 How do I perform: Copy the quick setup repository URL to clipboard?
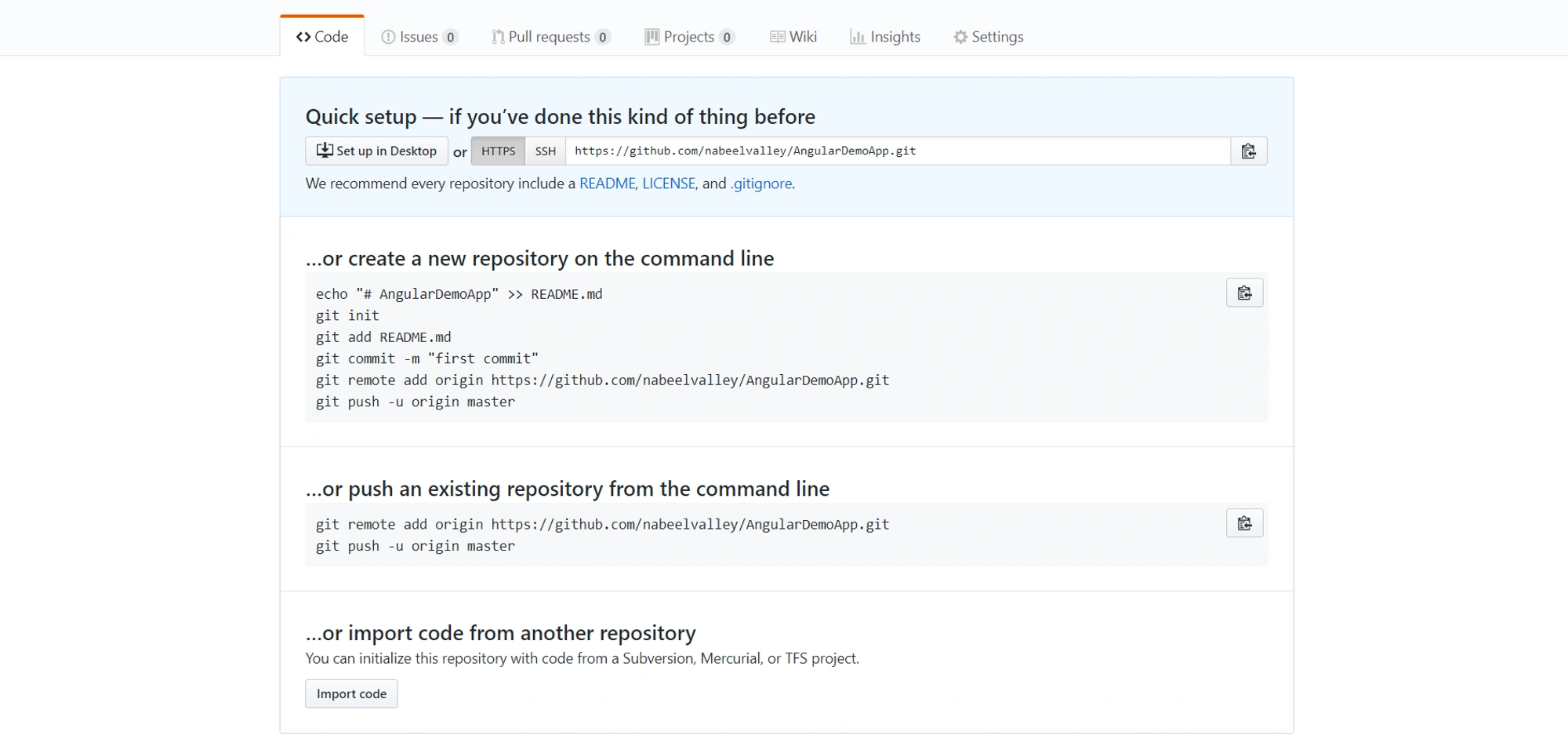(1248, 151)
